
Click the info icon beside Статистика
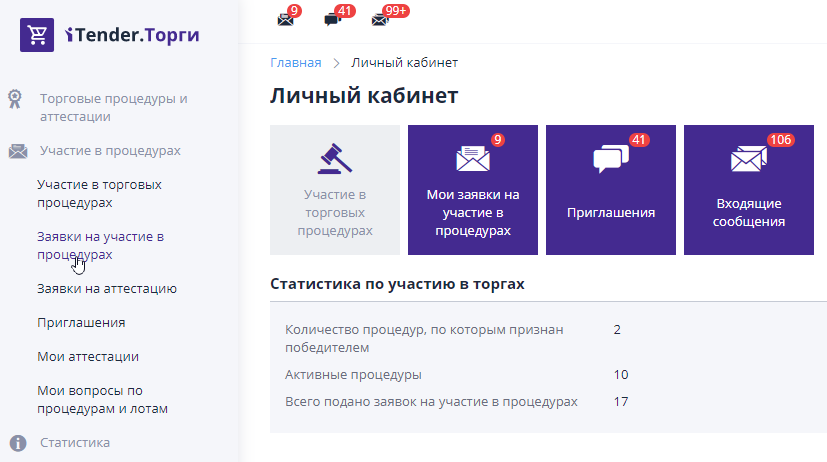click(x=17, y=442)
